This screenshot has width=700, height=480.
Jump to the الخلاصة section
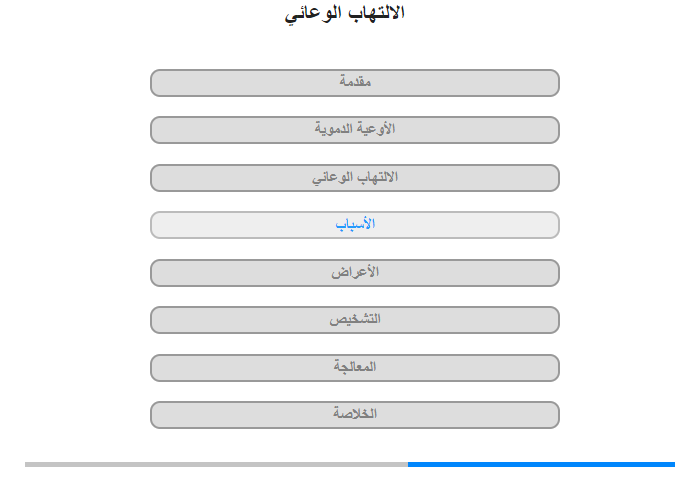pyautogui.click(x=355, y=415)
